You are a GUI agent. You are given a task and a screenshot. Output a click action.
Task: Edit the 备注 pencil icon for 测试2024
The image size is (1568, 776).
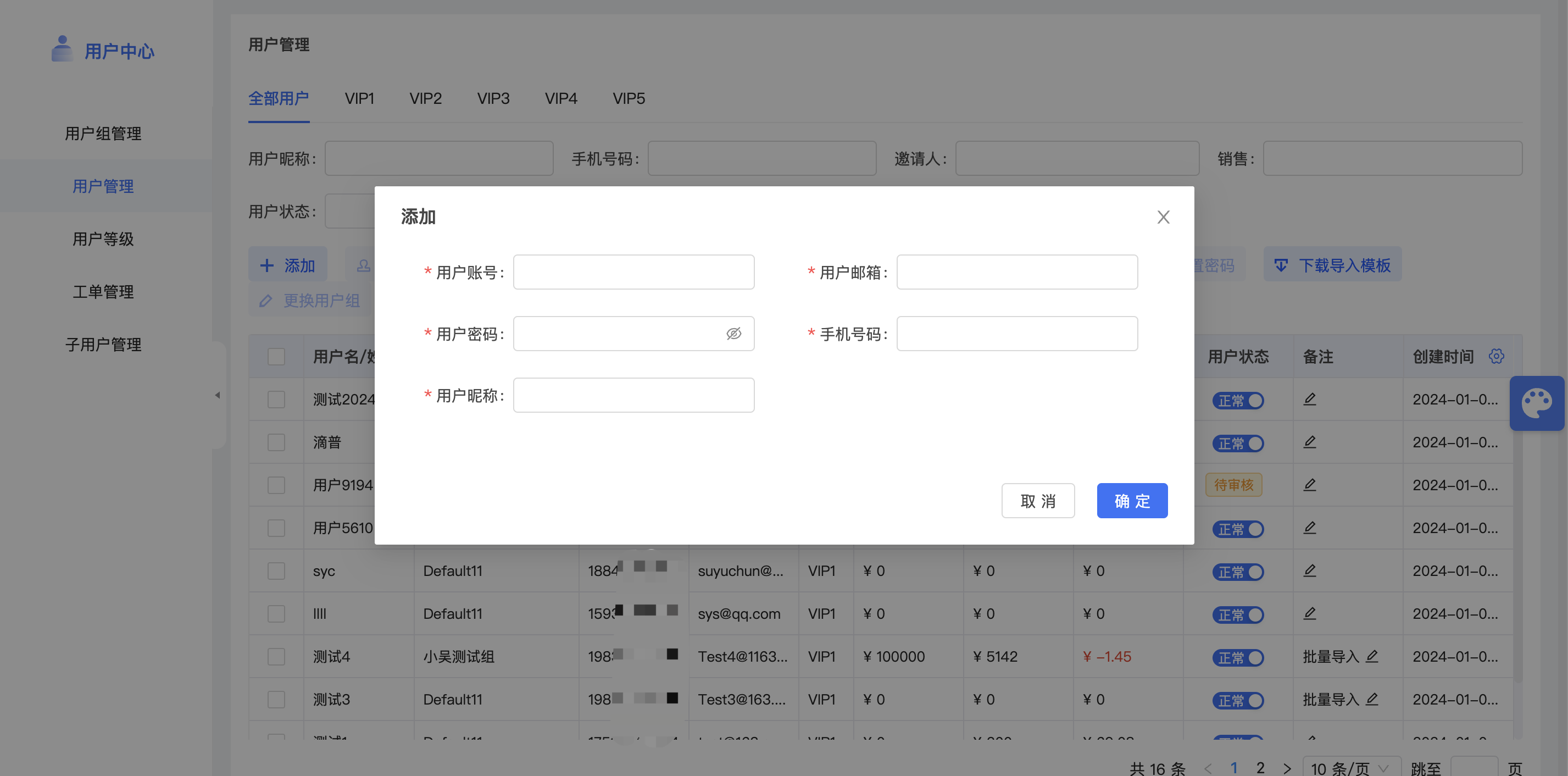coord(1310,399)
